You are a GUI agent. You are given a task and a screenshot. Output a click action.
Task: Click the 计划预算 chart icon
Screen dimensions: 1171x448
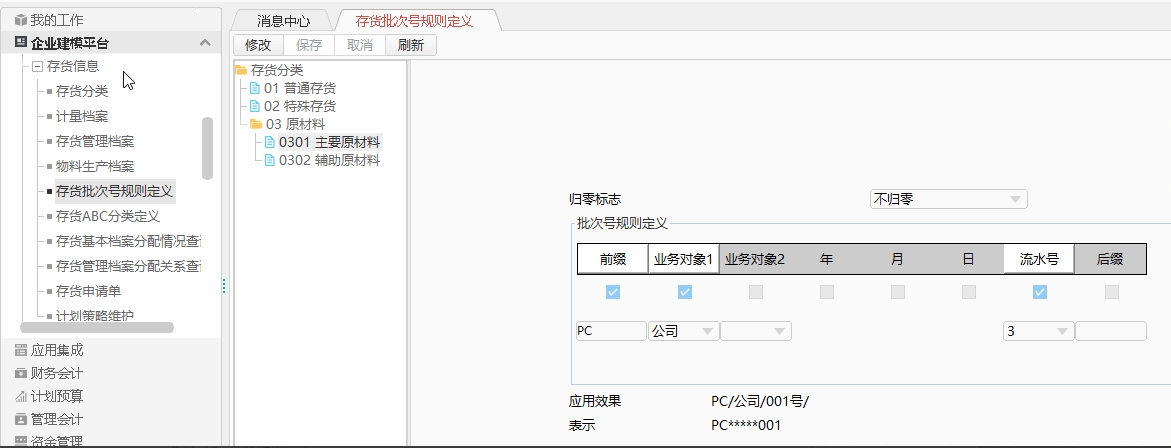21,396
